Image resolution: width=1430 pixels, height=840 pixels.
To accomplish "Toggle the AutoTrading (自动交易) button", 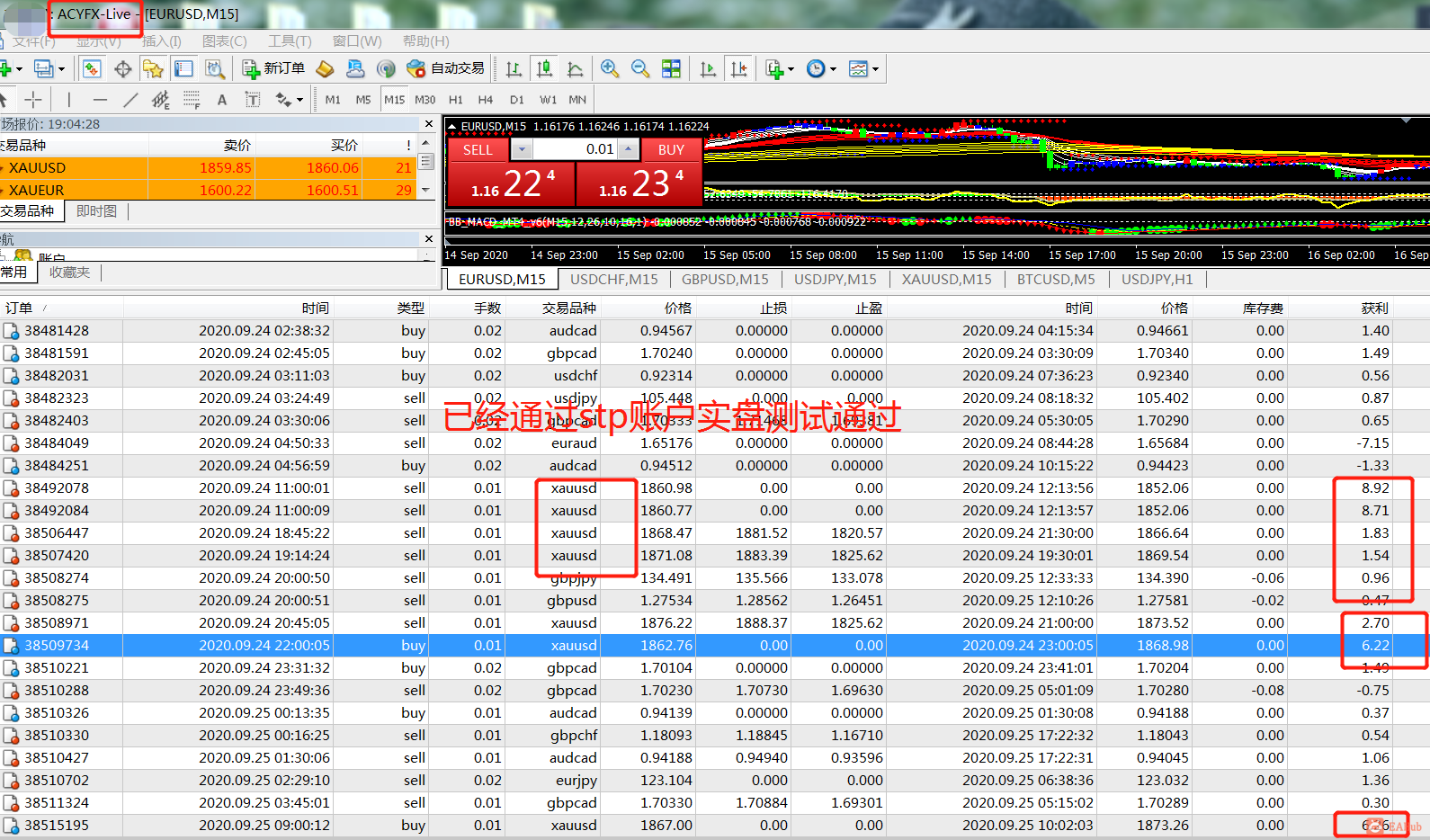I will 446,68.
